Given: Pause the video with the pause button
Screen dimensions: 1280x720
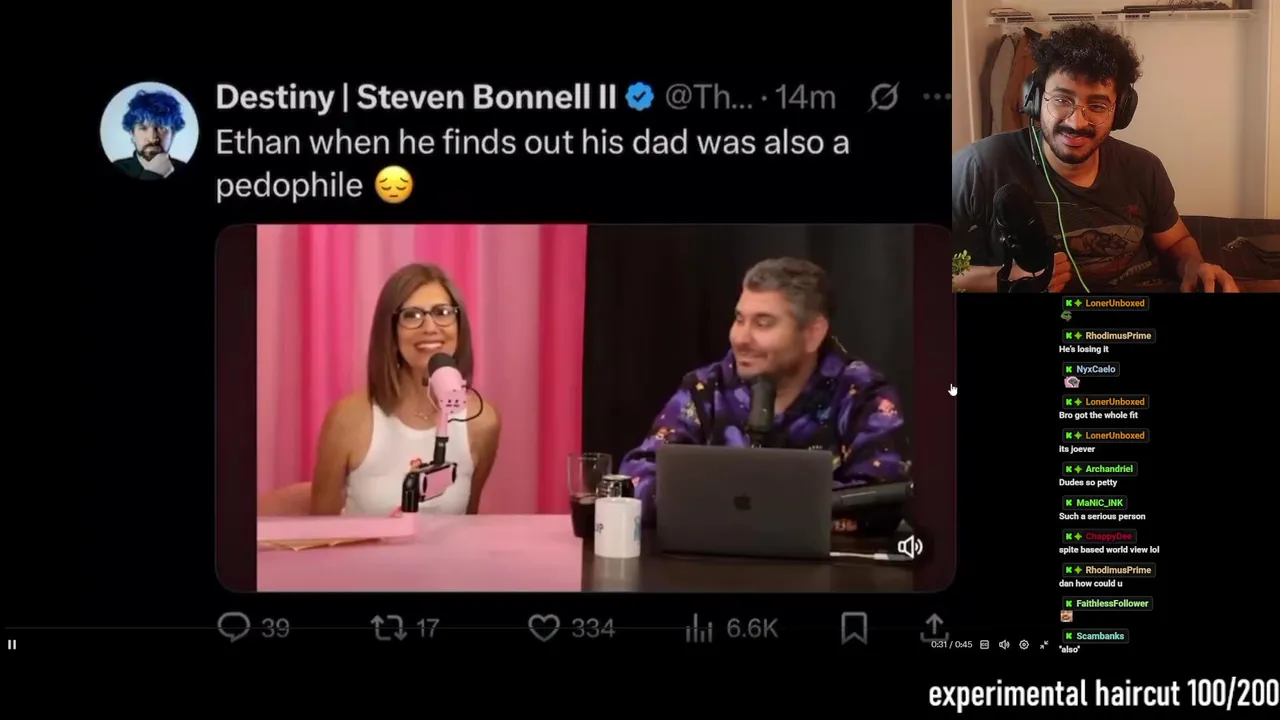Looking at the screenshot, I should click(x=12, y=645).
